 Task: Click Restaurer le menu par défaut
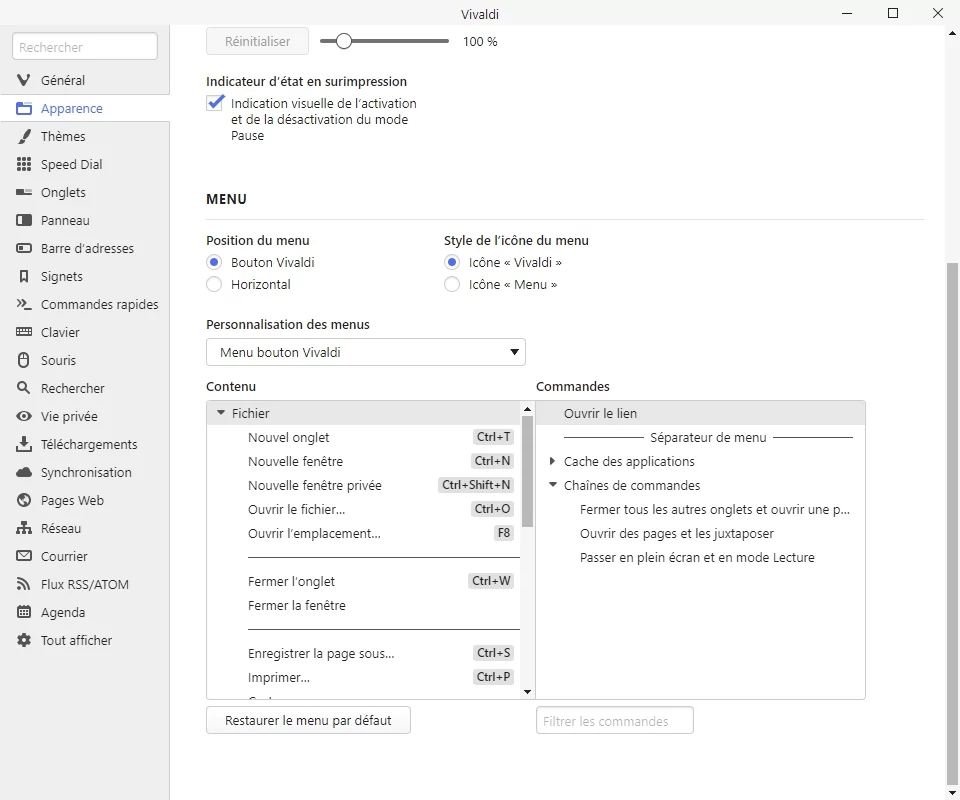308,720
